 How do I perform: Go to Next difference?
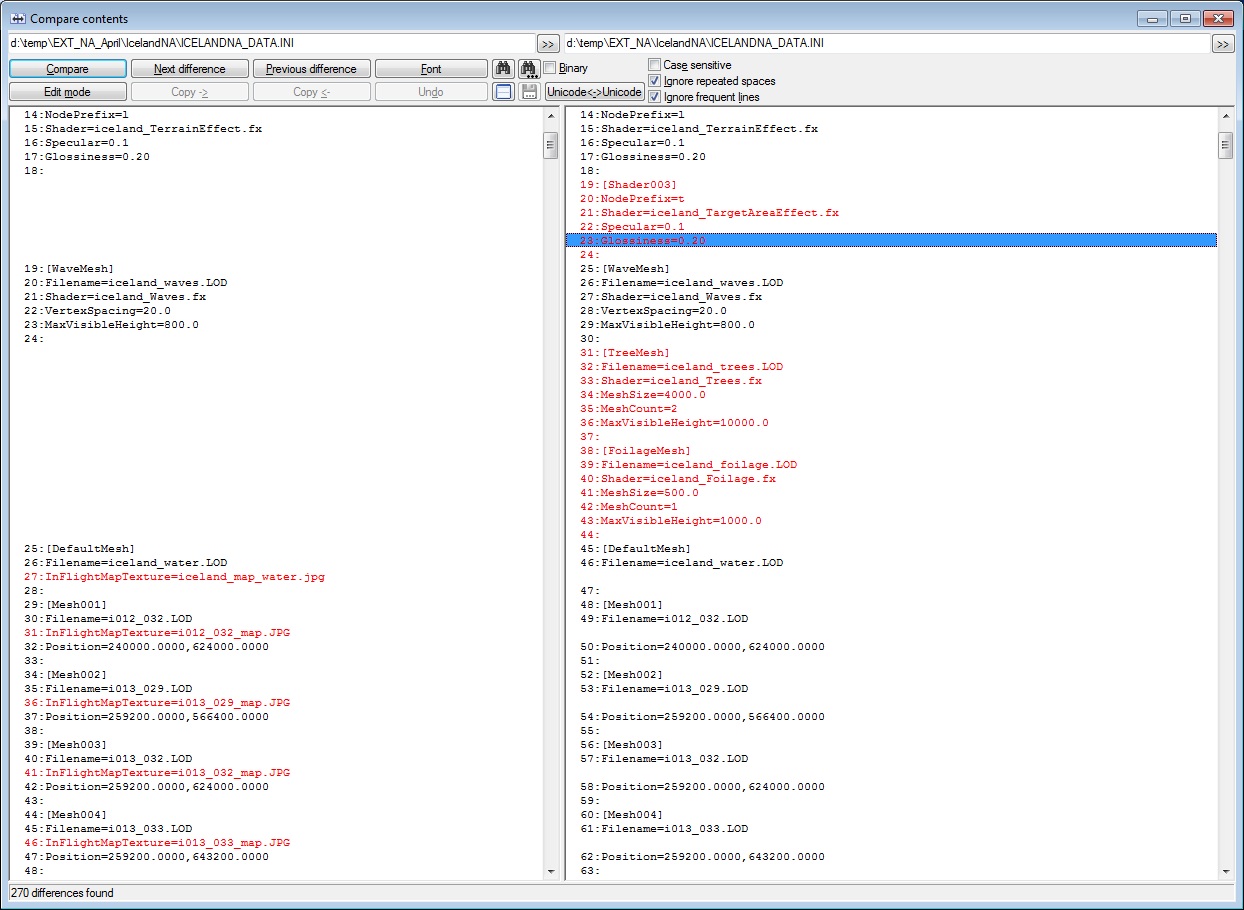pyautogui.click(x=190, y=69)
